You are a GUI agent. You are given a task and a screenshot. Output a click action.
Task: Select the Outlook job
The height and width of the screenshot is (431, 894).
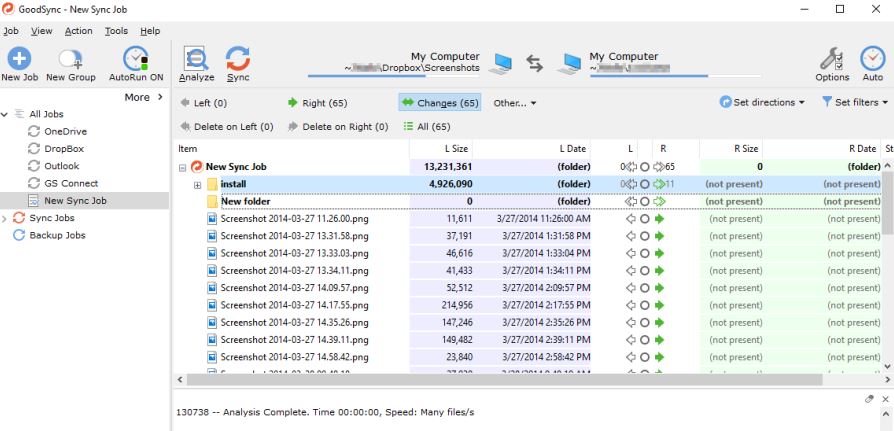pos(62,166)
